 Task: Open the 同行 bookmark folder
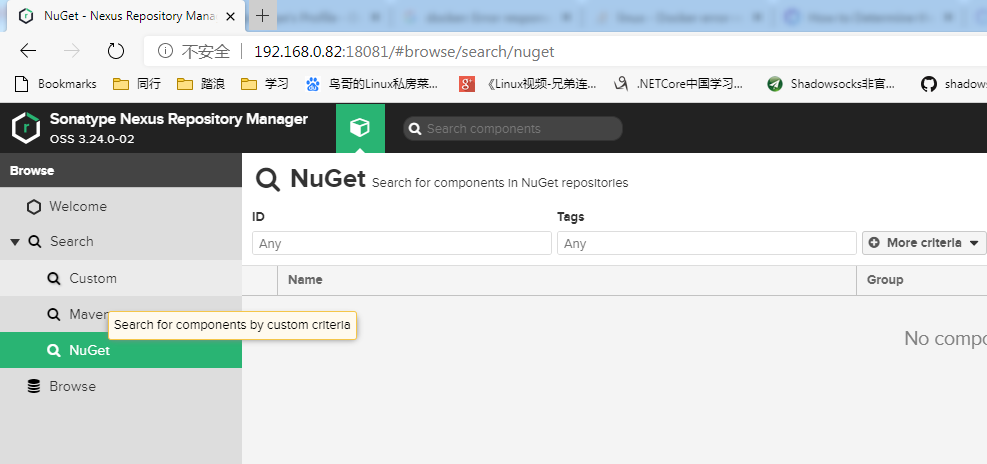tap(137, 84)
